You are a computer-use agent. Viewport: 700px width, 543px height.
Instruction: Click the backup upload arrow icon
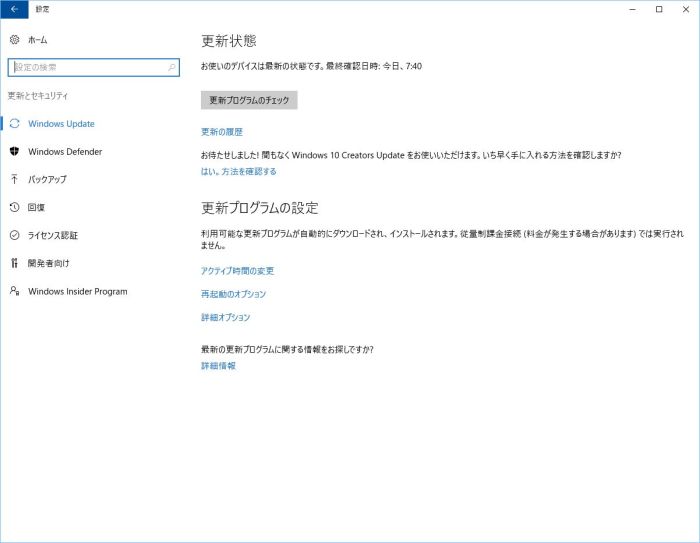click(x=14, y=180)
